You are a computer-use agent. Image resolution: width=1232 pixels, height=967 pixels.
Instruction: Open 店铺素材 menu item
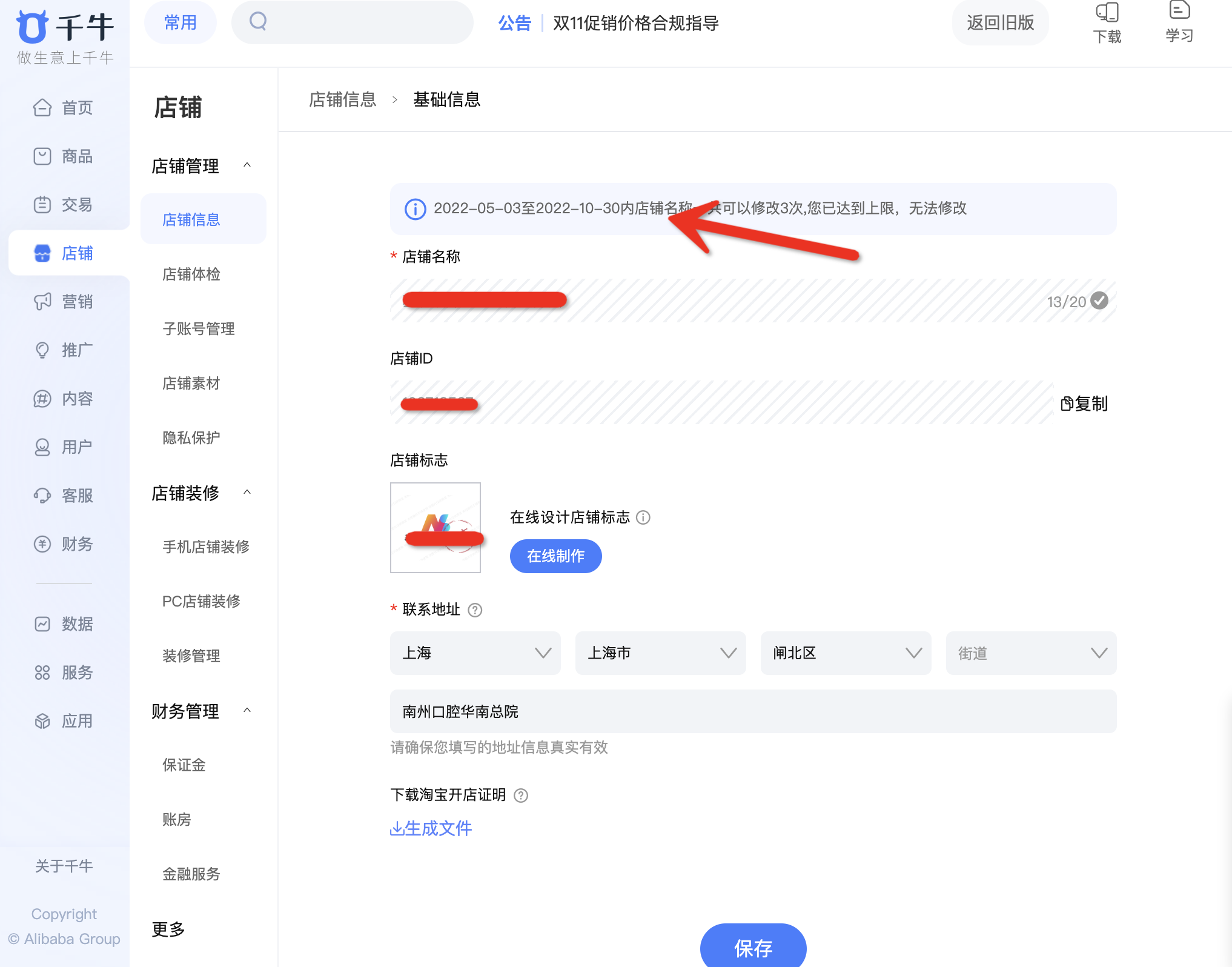pos(191,383)
